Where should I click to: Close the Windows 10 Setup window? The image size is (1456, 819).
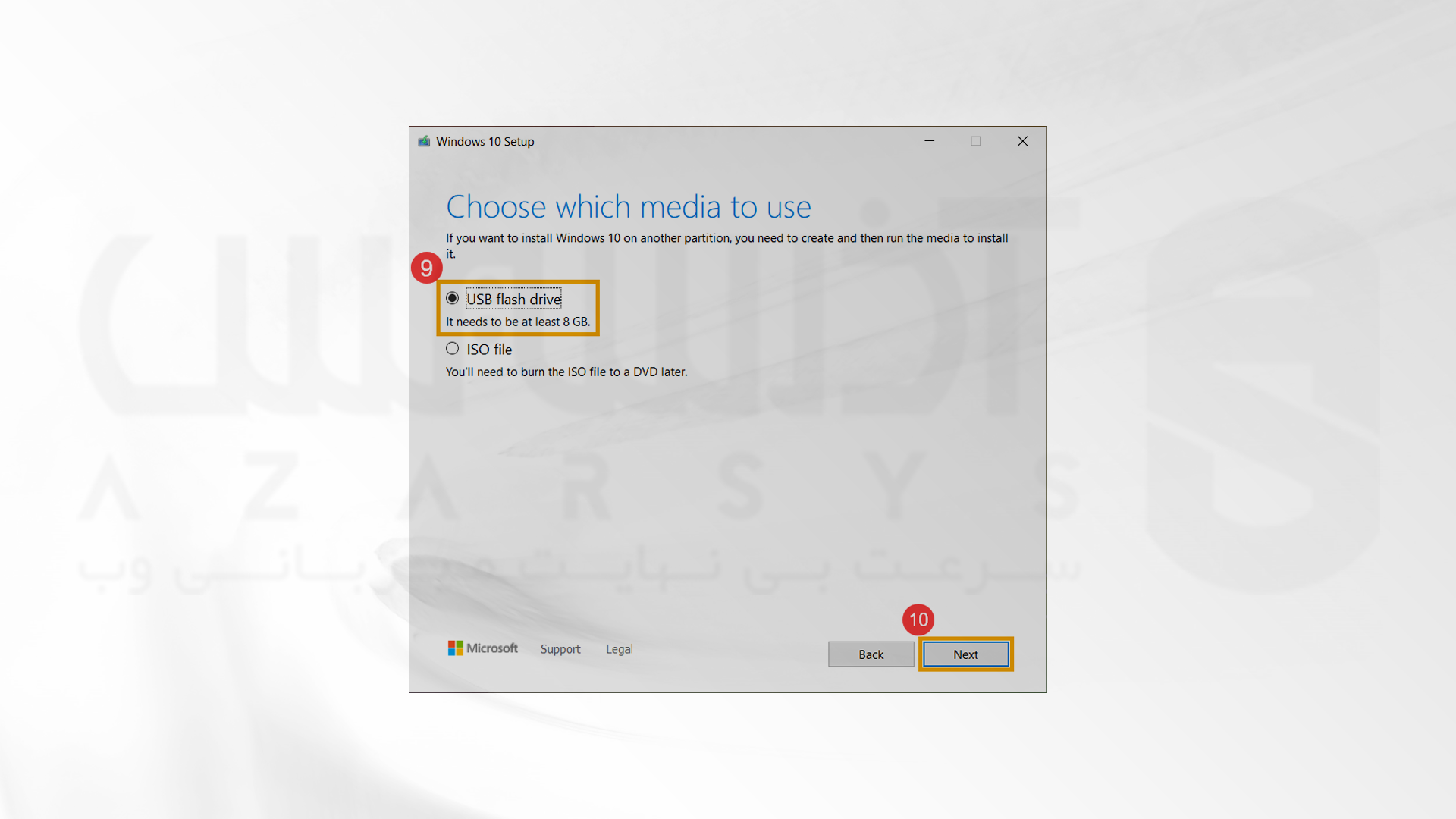[1022, 141]
